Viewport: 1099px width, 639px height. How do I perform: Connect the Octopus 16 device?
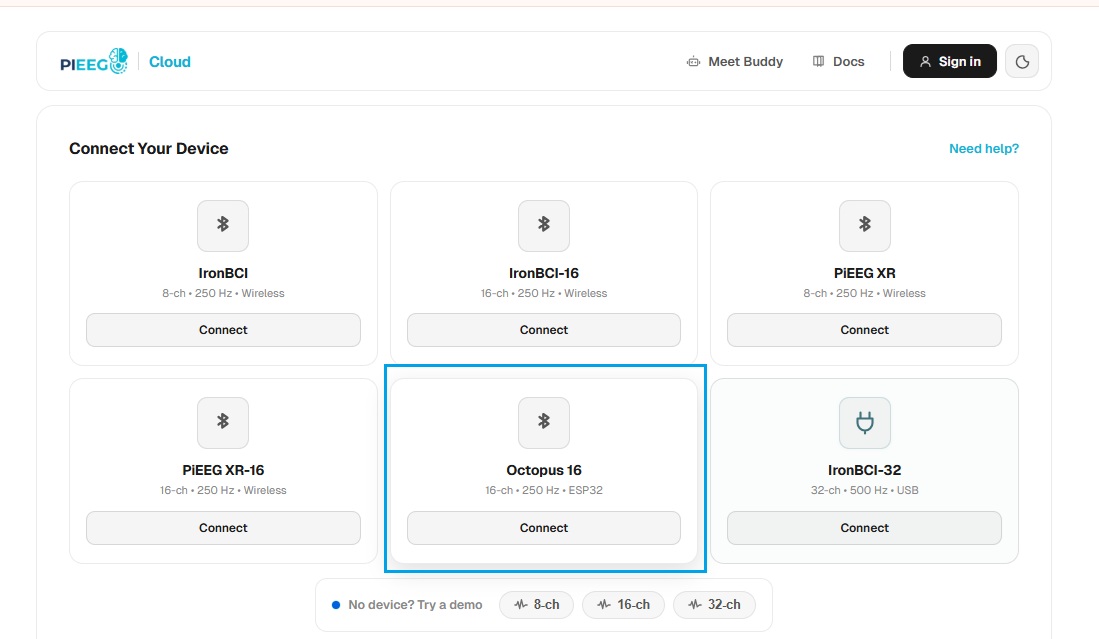point(544,528)
